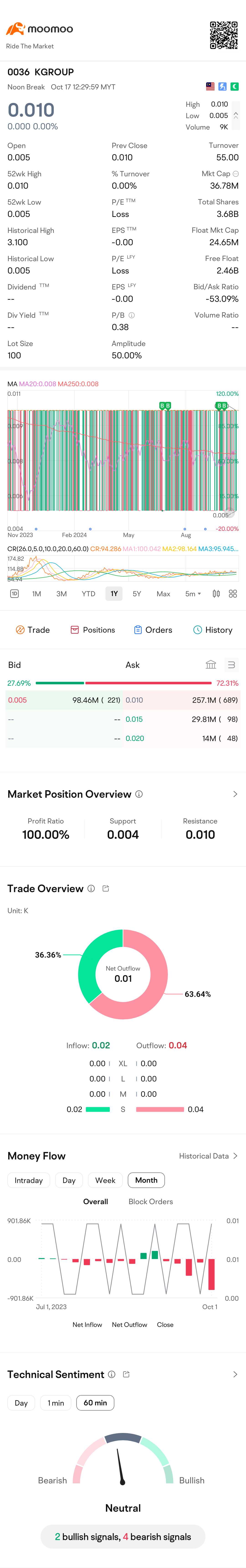The image size is (246, 1568).
Task: Tap the moomoo logo icon
Action: coord(15,29)
